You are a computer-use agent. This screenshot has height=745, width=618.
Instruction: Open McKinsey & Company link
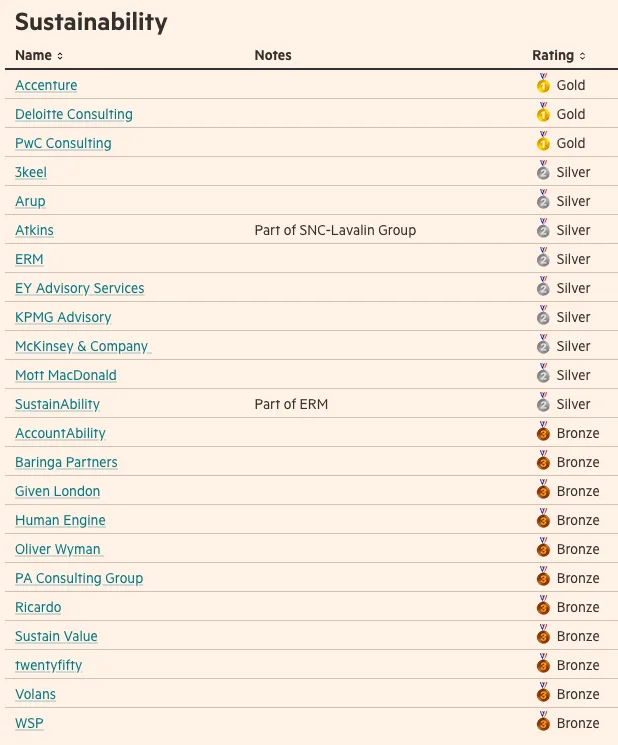coord(82,346)
